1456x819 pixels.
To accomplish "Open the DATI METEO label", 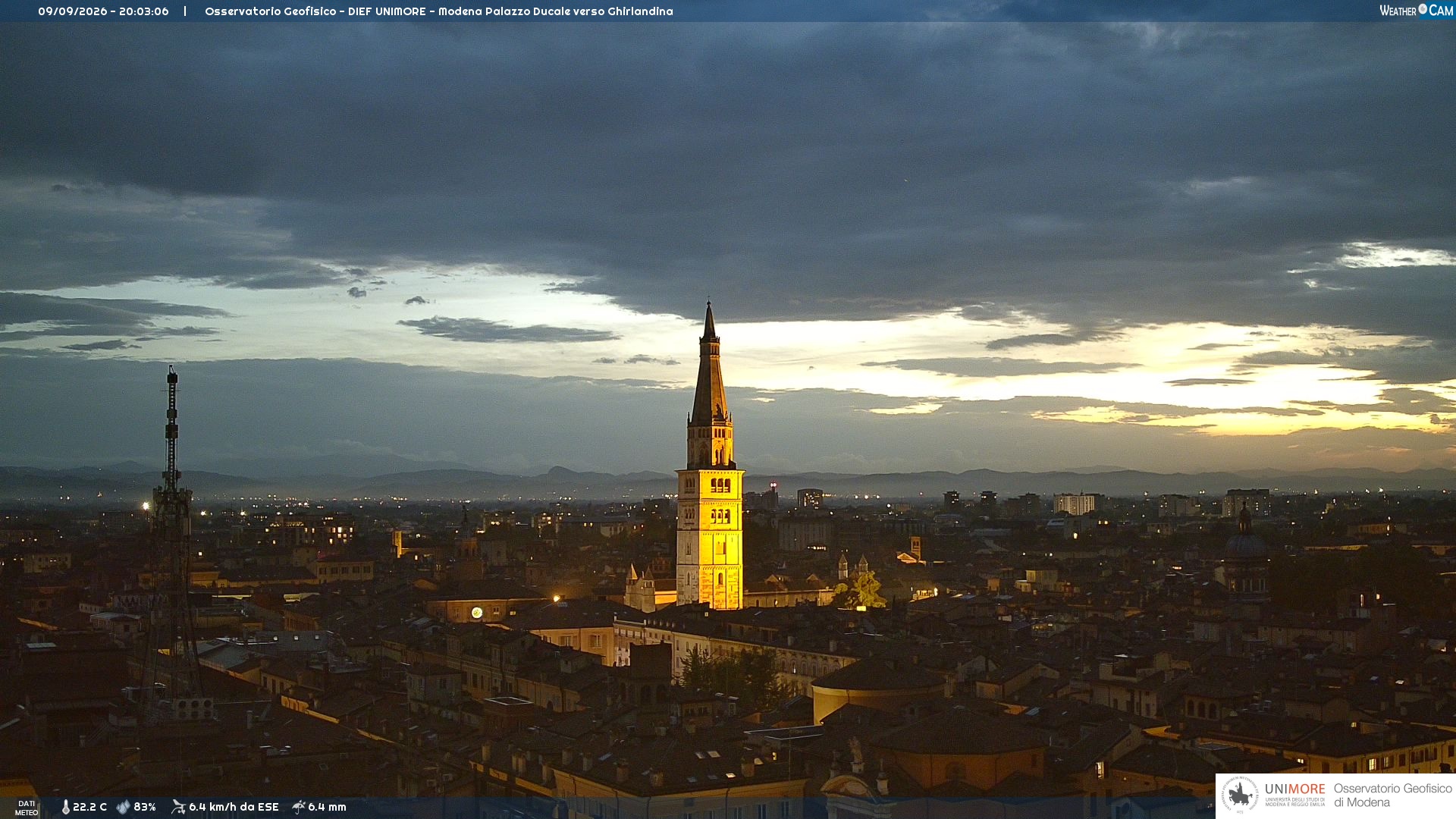I will [27, 808].
